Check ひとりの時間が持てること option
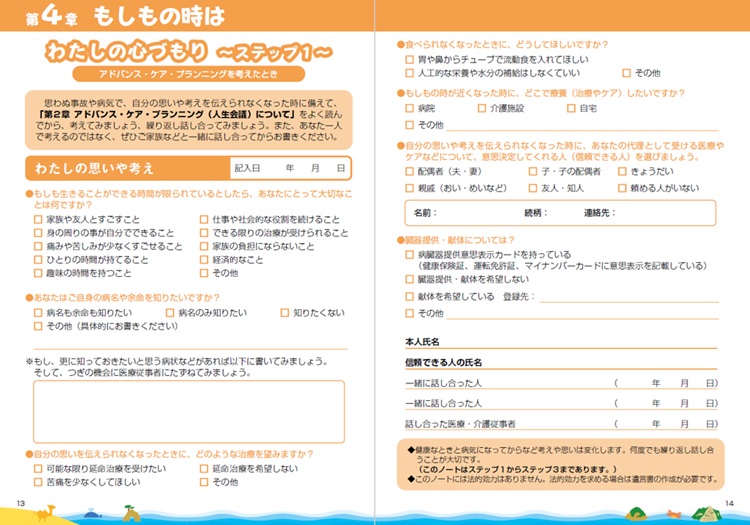The width and height of the screenshot is (750, 525). point(38,259)
